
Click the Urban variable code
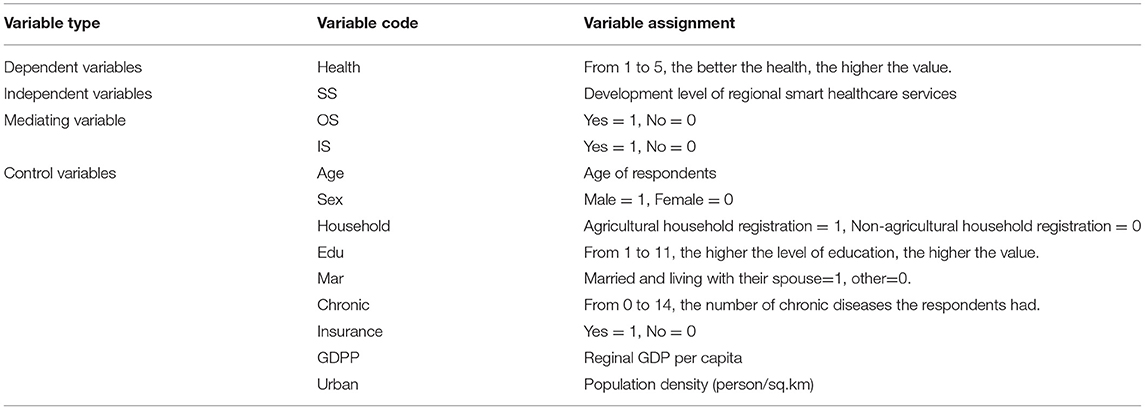pos(334,384)
